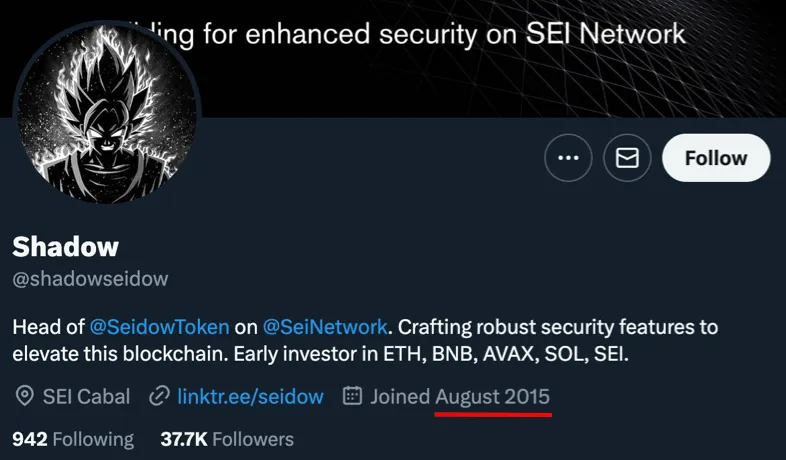This screenshot has width=786, height=460.
Task: Click the SEI Cabal location text
Action: pos(86,396)
